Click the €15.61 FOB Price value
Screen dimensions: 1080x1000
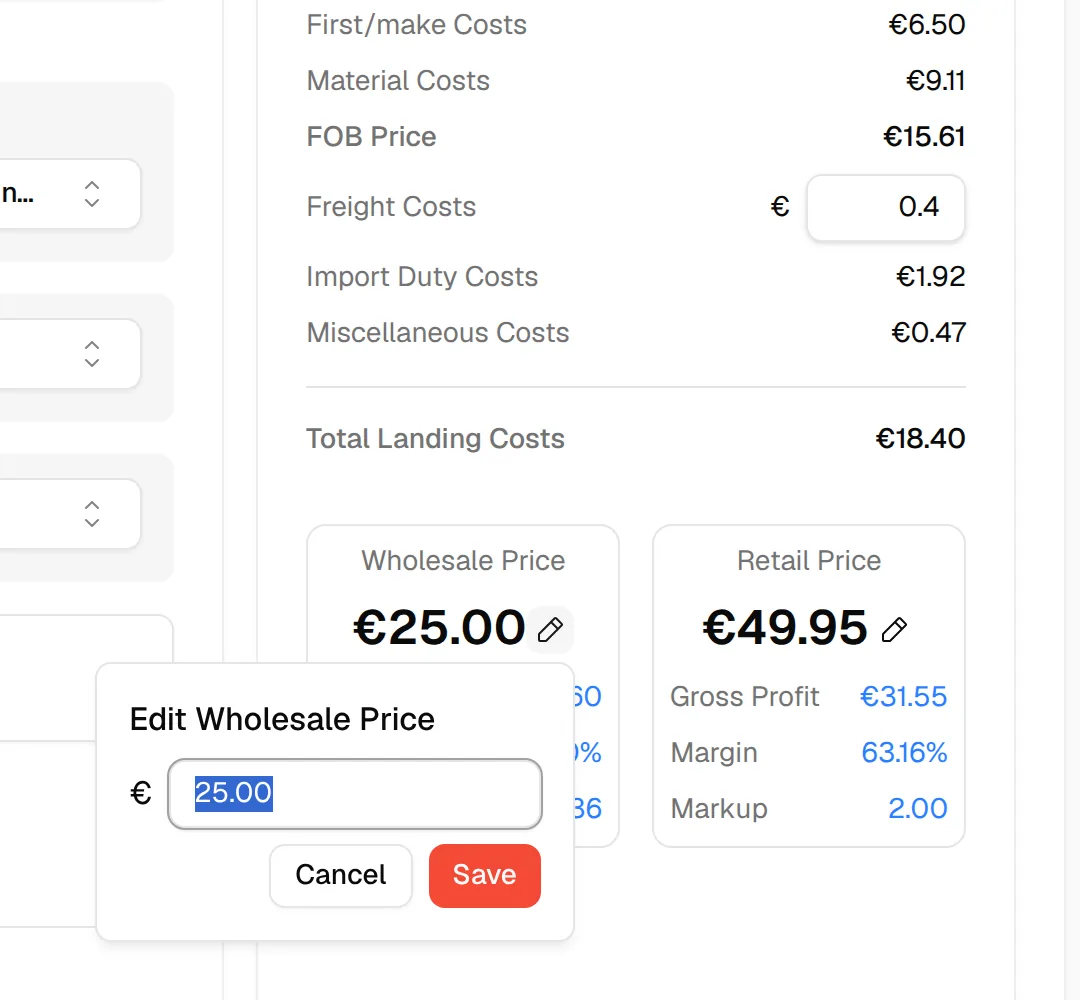(x=924, y=136)
